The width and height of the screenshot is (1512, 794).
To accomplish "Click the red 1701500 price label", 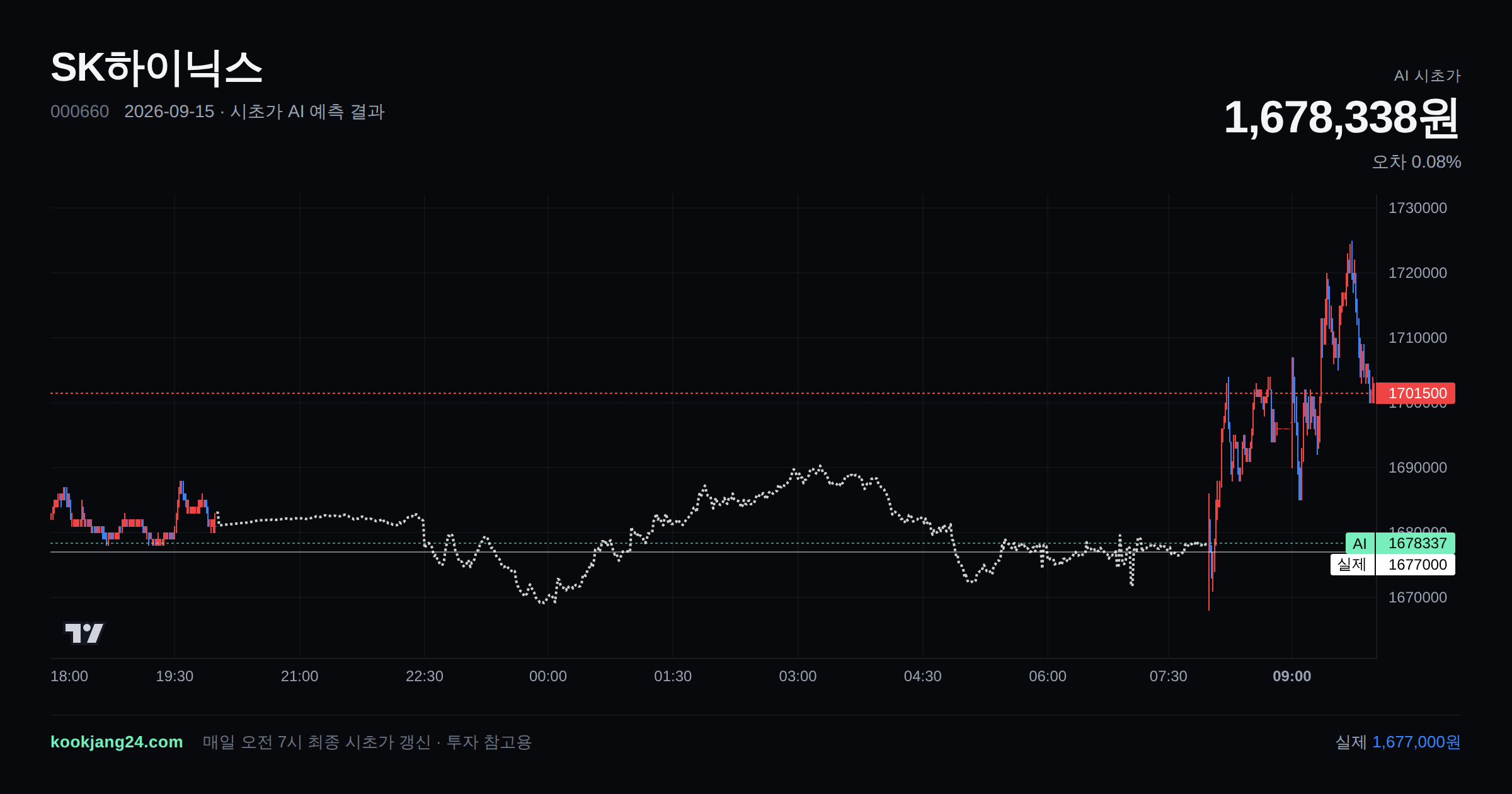I will coord(1415,393).
